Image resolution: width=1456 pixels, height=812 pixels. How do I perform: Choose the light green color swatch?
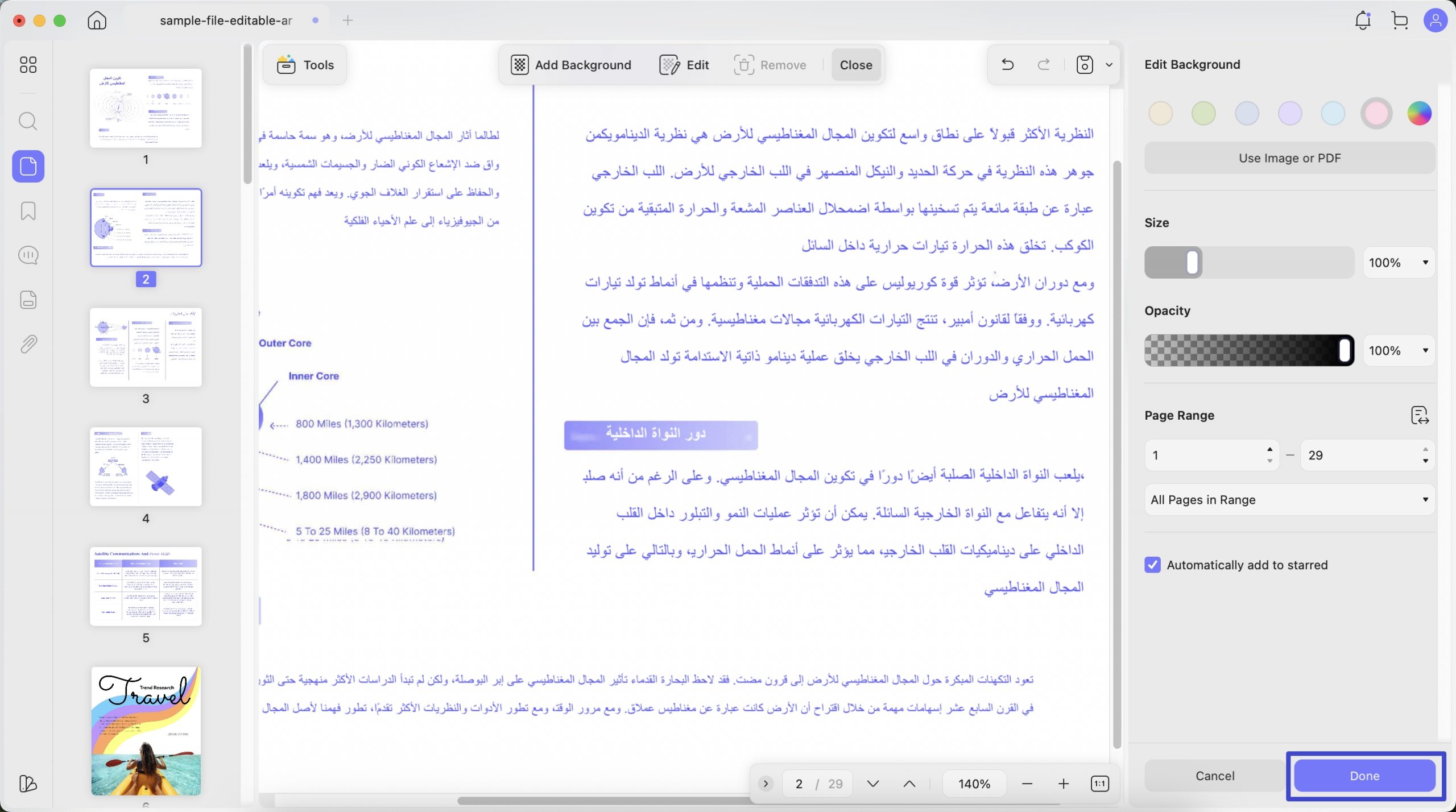click(x=1203, y=113)
